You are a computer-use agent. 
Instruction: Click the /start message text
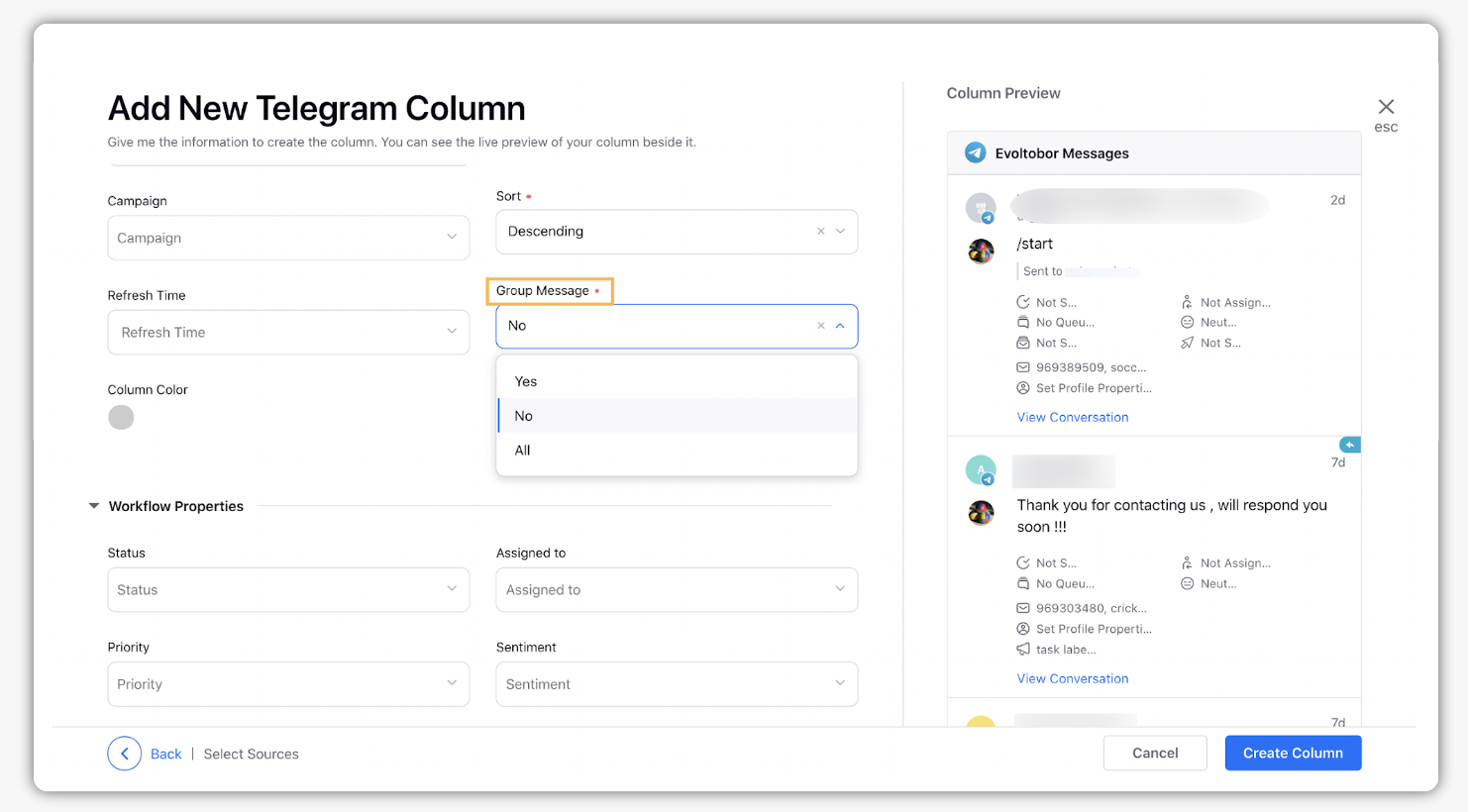click(x=1034, y=244)
